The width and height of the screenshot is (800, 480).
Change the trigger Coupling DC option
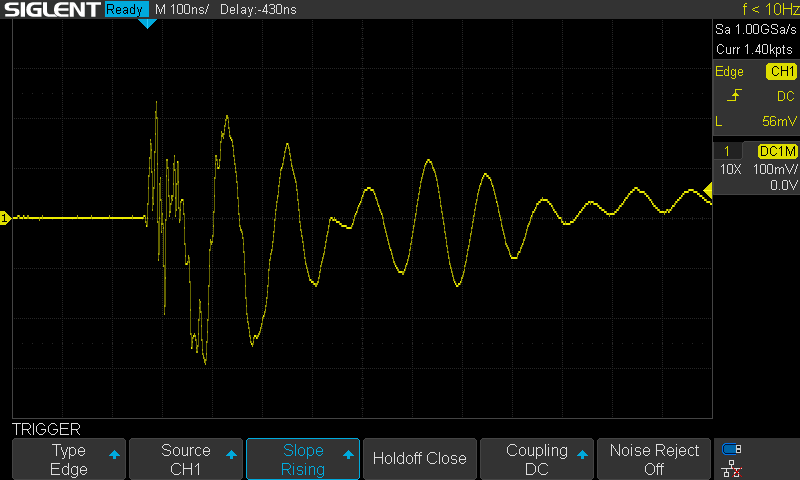tap(537, 459)
